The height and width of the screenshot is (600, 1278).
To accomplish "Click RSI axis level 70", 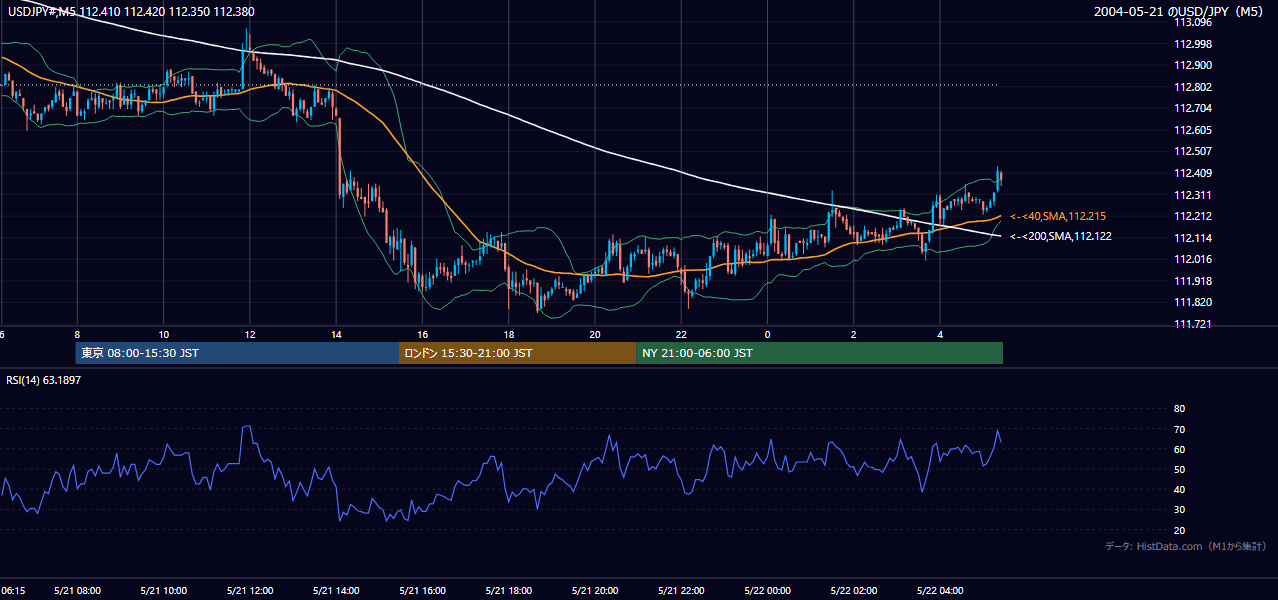I will click(1179, 429).
